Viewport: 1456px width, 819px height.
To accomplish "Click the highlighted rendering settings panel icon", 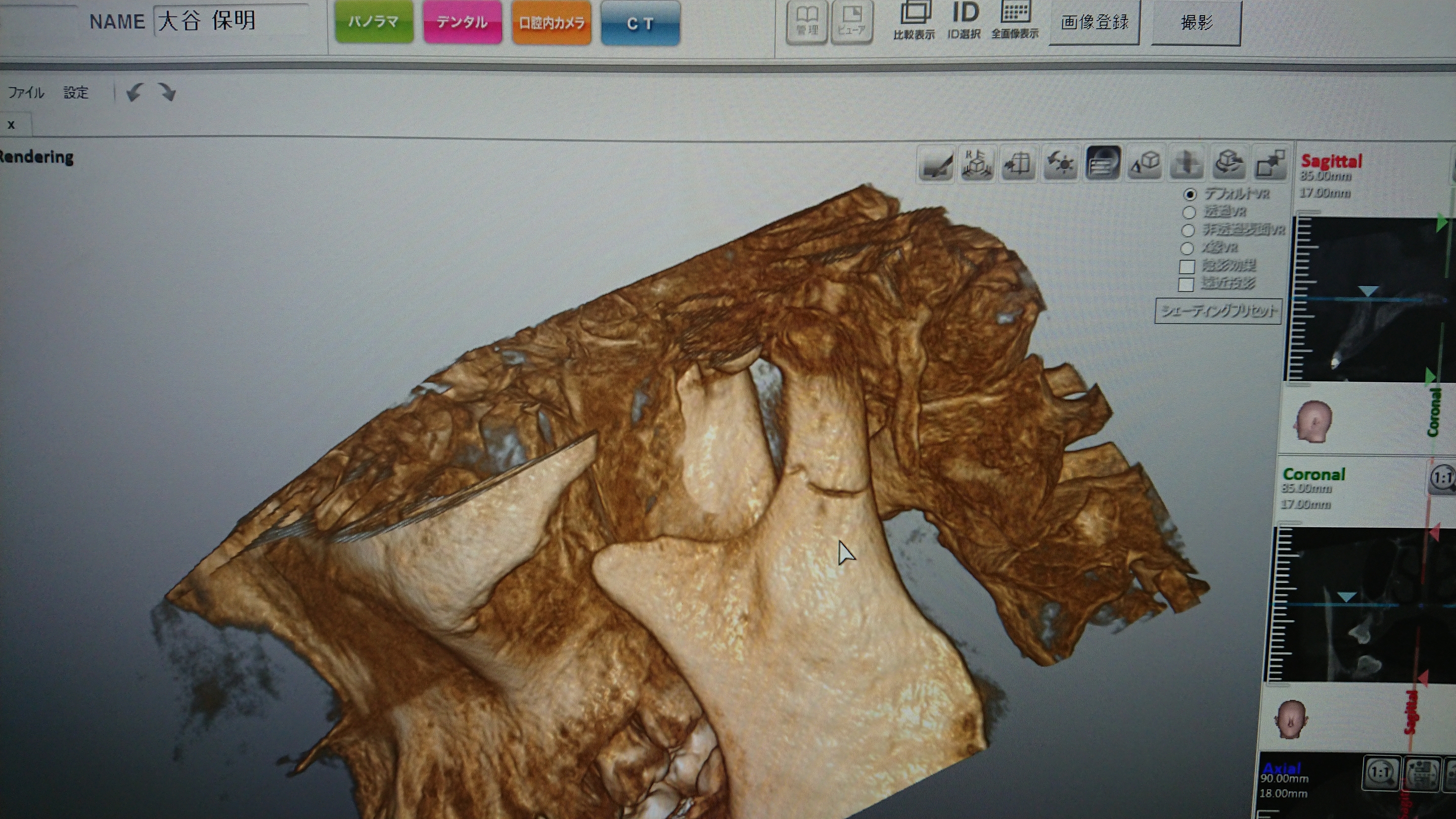I will point(1102,164).
